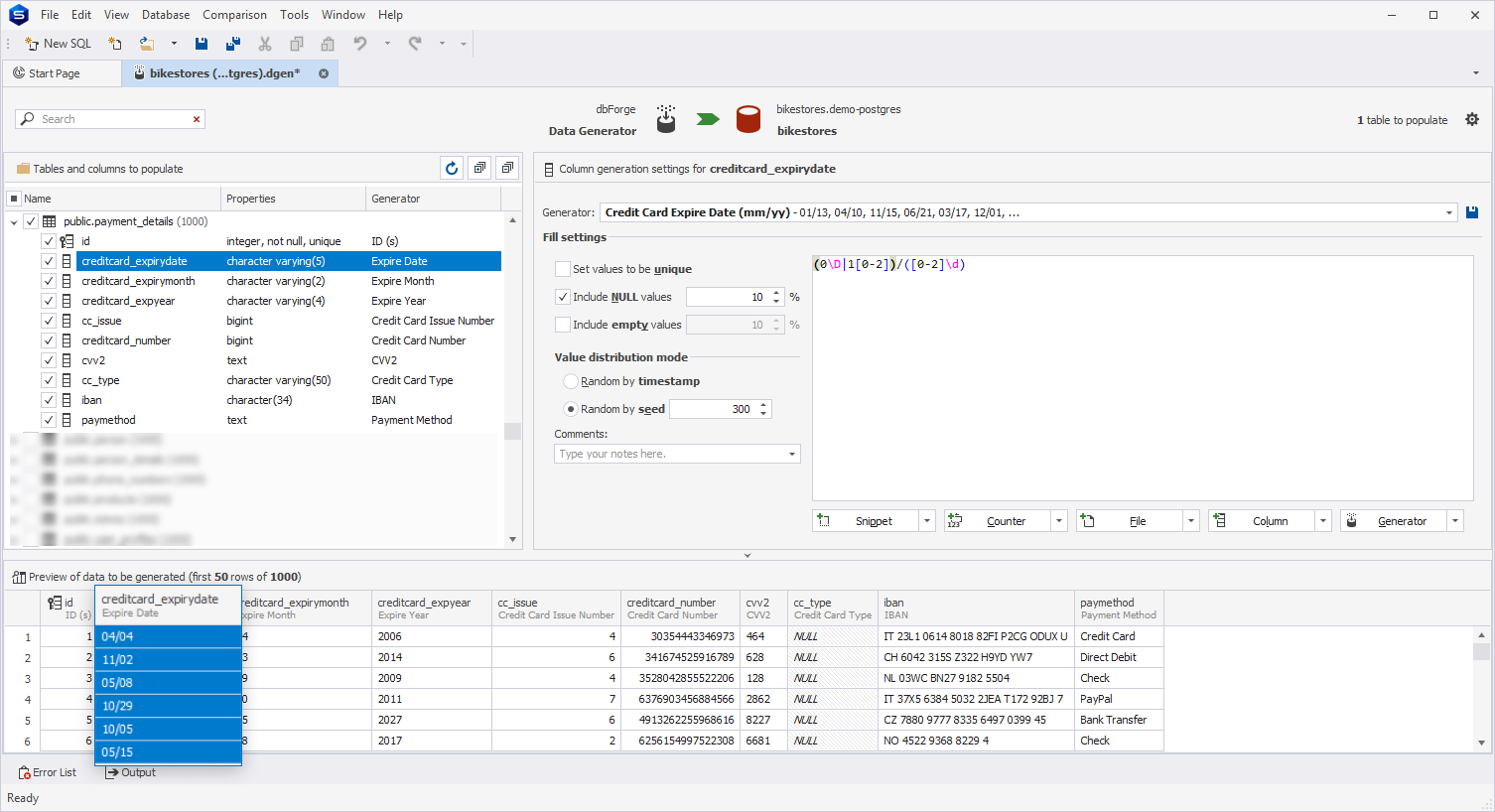
Task: Click the dbForge Studio app logo
Action: (x=18, y=15)
